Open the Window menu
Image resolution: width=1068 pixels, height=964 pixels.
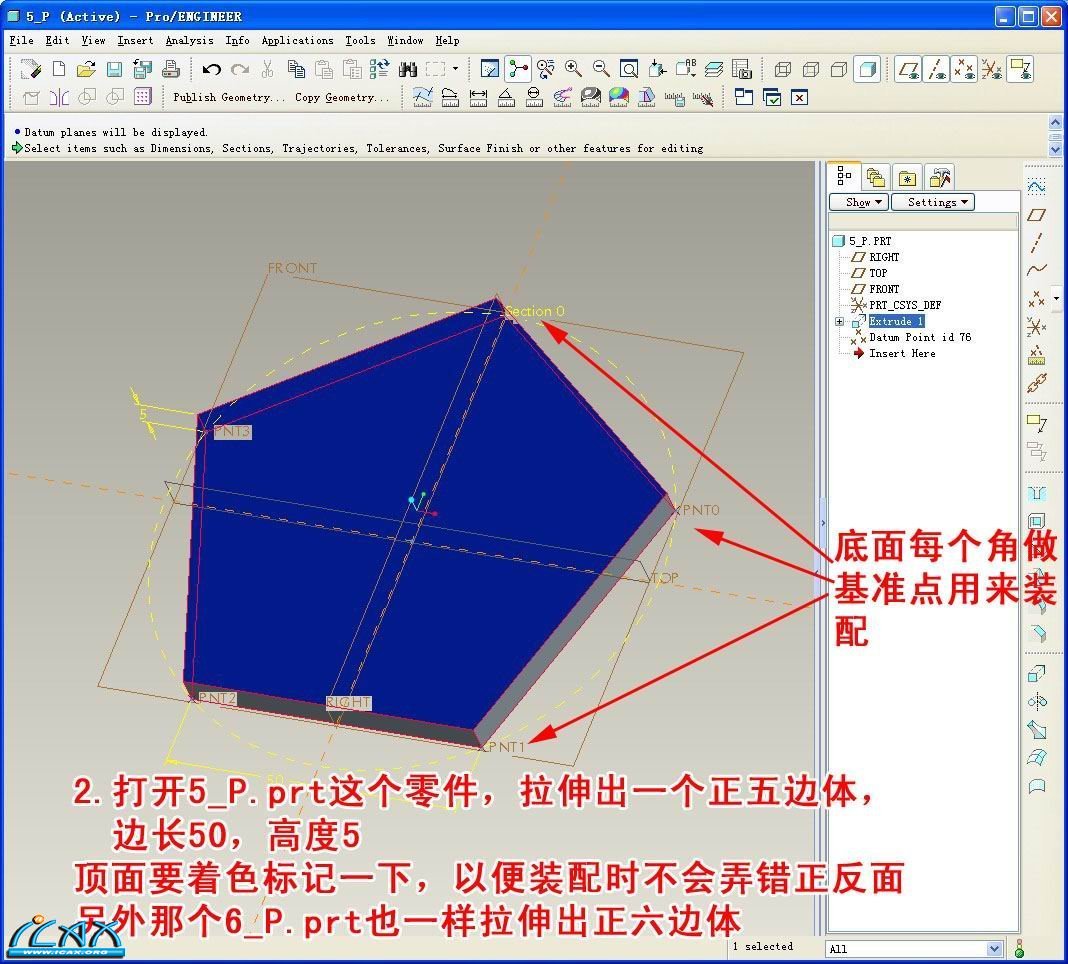click(x=405, y=41)
